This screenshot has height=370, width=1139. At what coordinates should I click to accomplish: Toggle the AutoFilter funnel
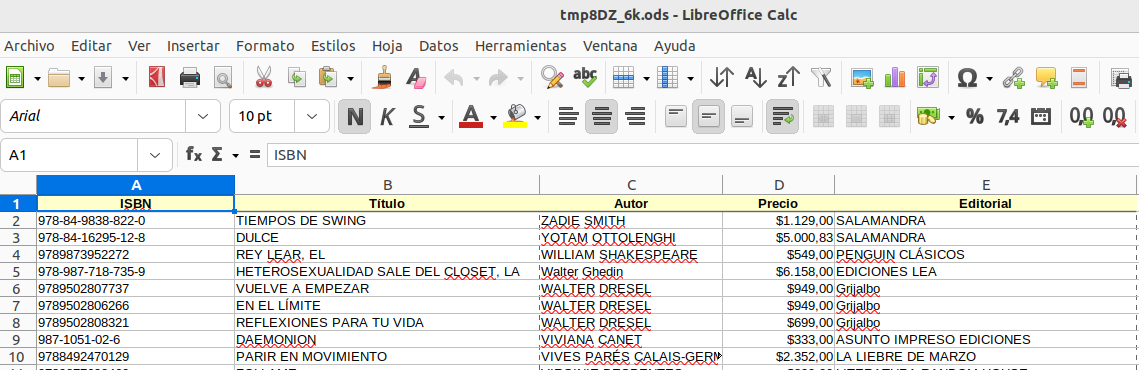pyautogui.click(x=822, y=77)
